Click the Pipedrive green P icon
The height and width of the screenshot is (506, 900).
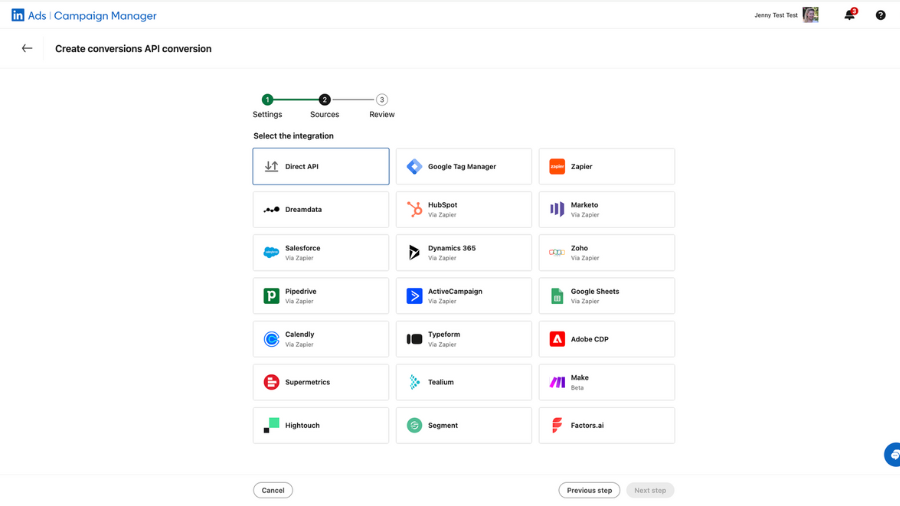point(271,296)
